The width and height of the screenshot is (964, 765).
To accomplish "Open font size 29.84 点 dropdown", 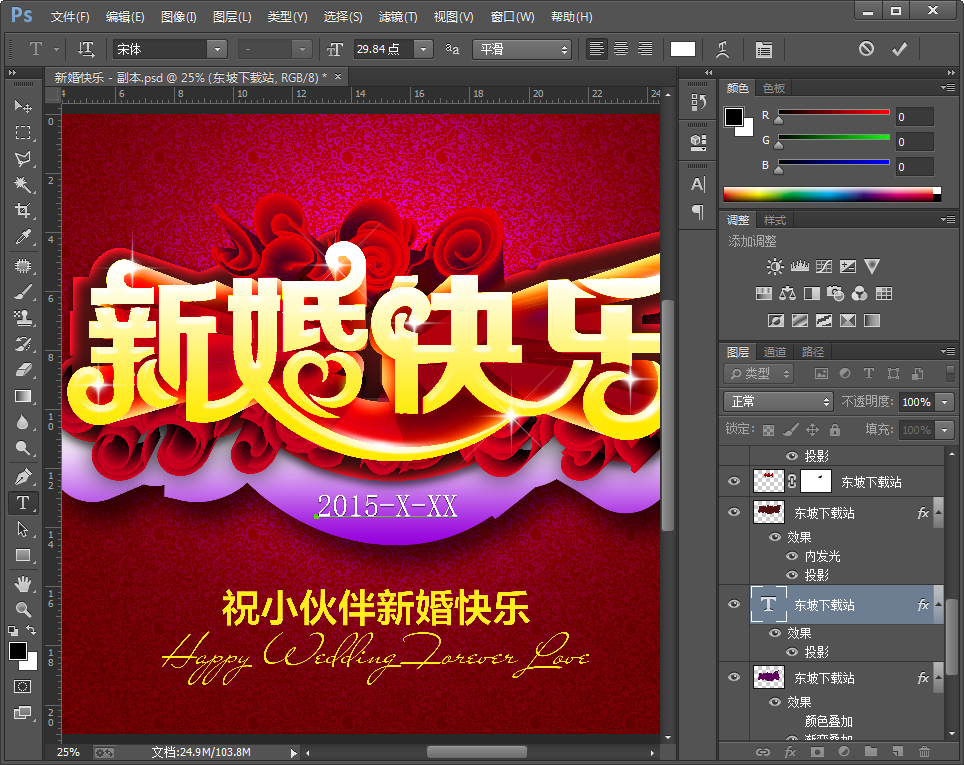I will [x=424, y=49].
